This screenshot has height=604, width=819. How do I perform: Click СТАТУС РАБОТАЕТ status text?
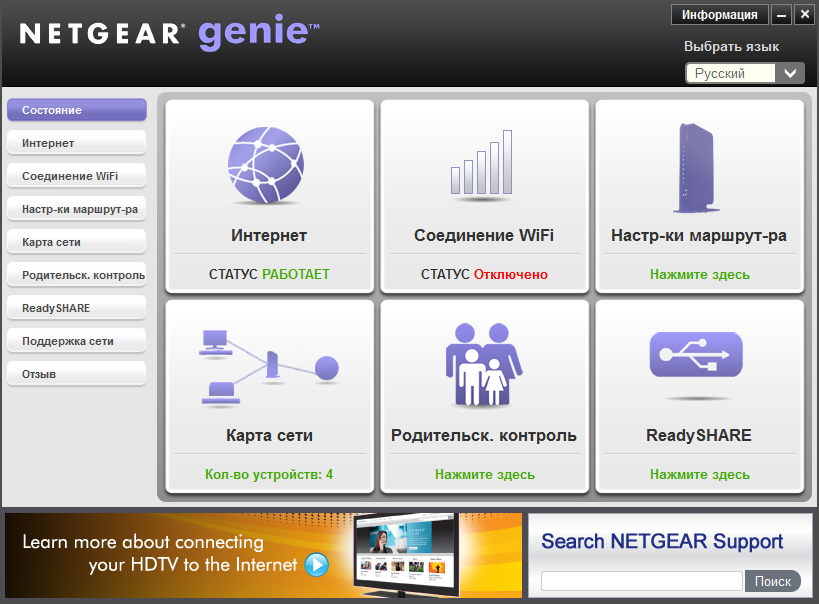tap(269, 274)
